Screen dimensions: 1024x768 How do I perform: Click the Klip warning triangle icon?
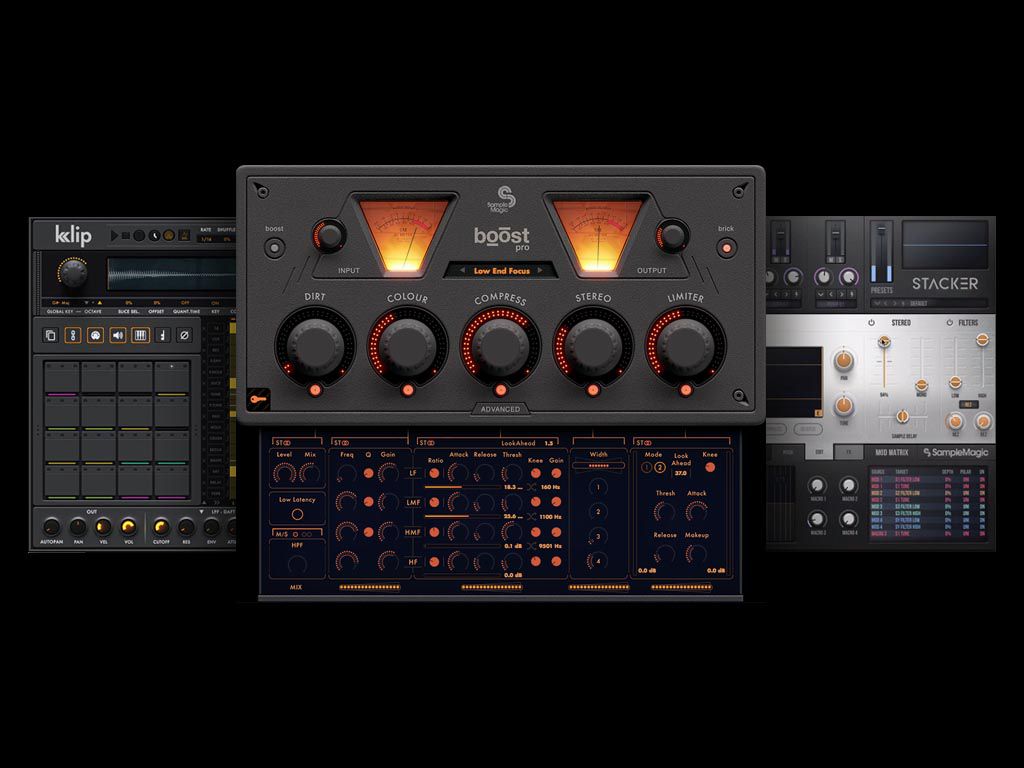click(99, 303)
